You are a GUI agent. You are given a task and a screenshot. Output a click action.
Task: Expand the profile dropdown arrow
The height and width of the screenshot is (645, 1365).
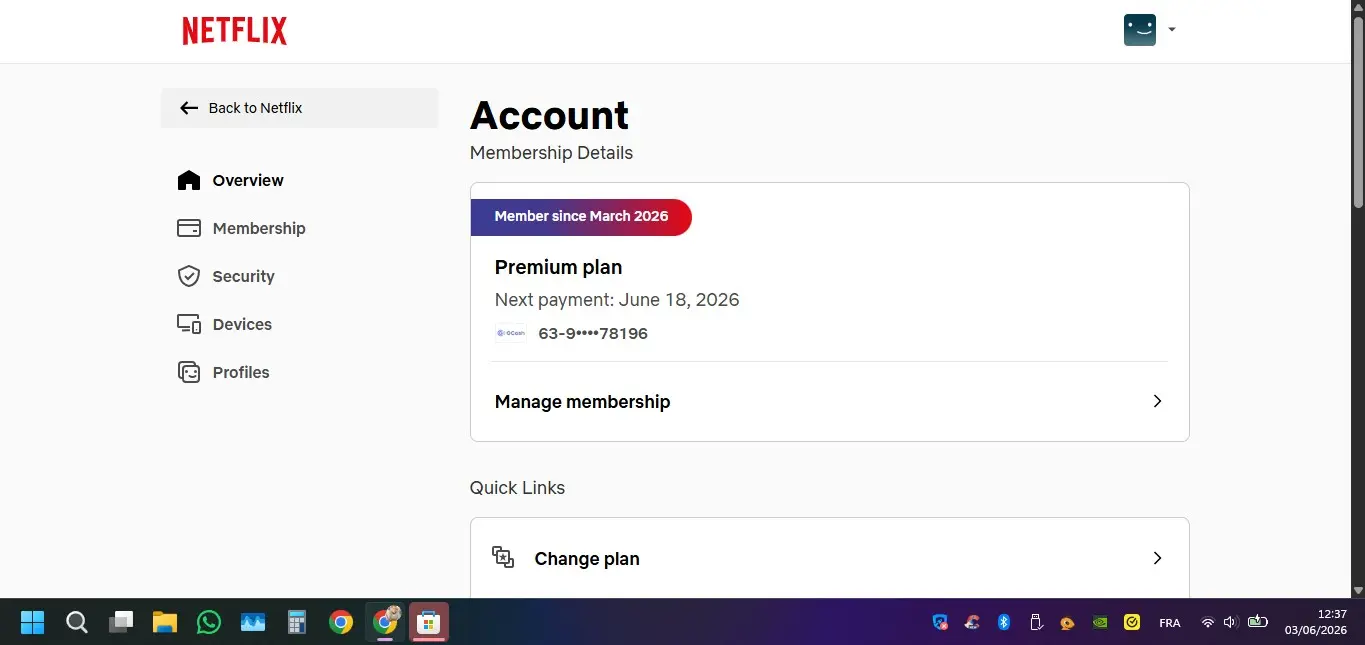point(1172,30)
